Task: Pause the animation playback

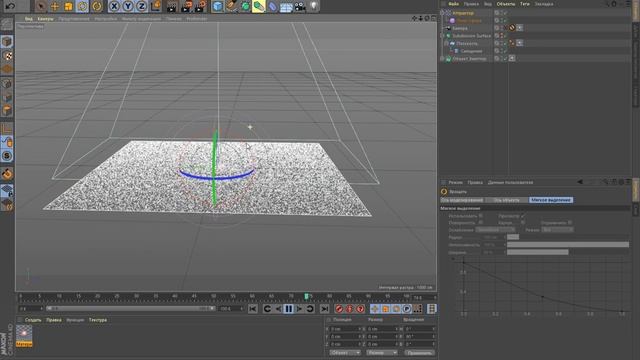Action: [289, 309]
